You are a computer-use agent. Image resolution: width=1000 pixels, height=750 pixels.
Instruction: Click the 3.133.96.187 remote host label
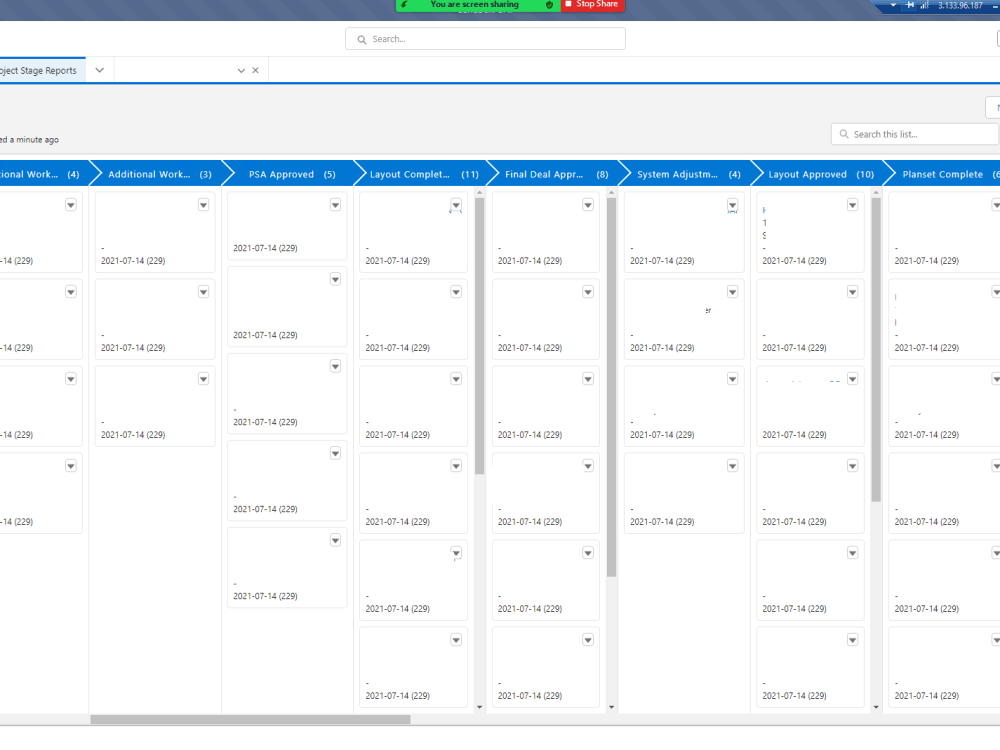tap(960, 5)
